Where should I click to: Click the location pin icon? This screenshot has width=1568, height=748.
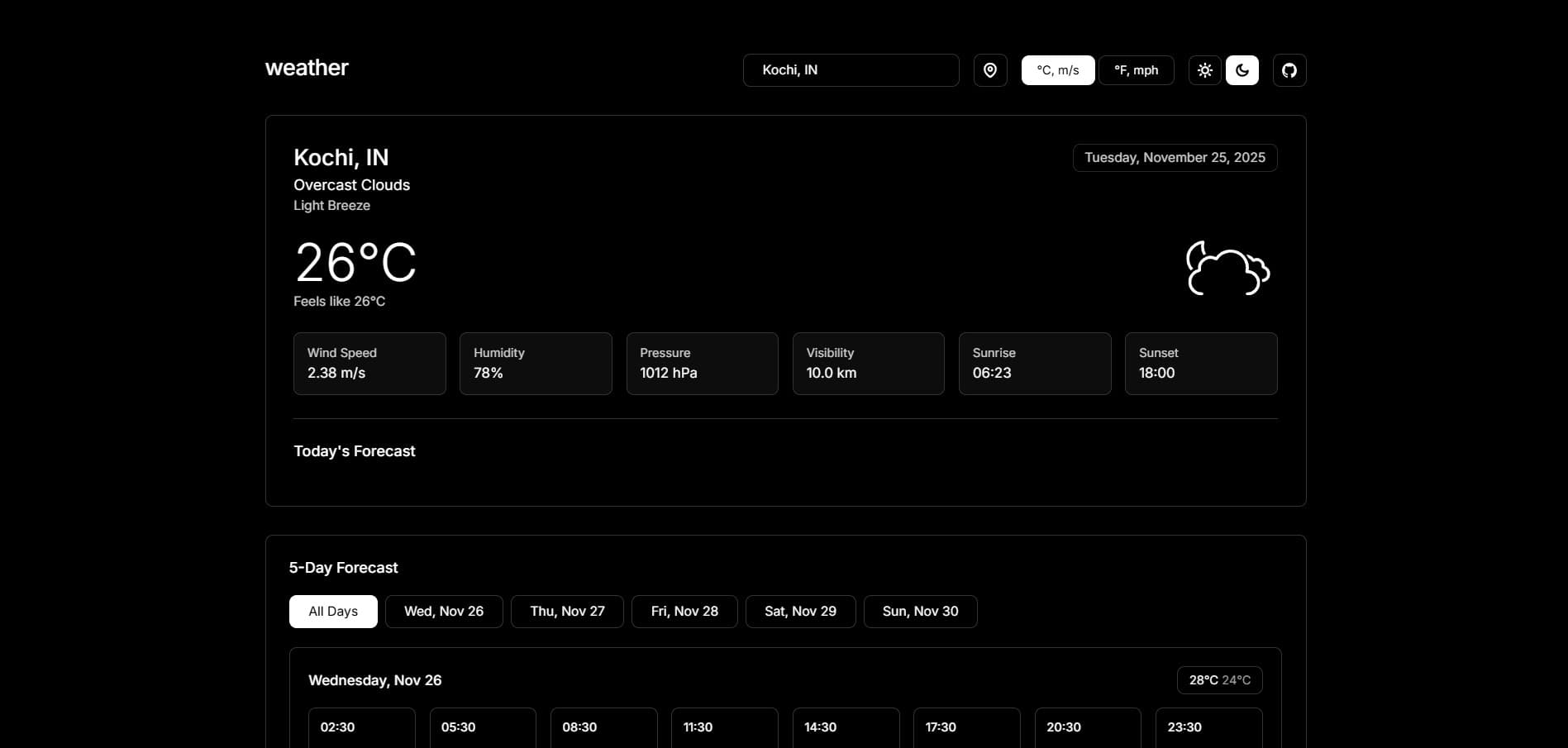[x=989, y=70]
